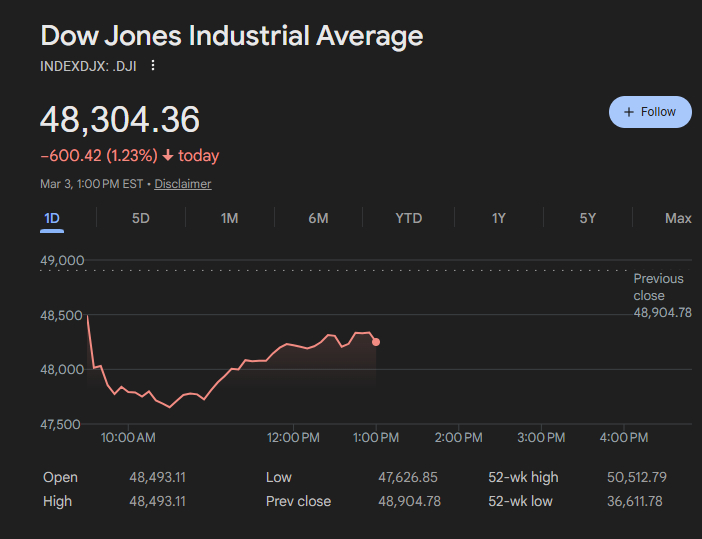Open the Disclaimer link

[x=183, y=184]
